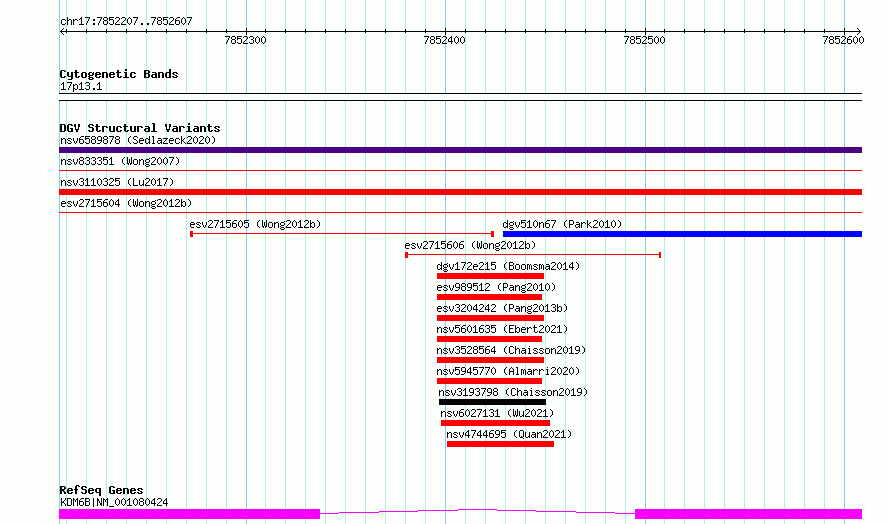Click the red esv3204242 variant bar
The height and width of the screenshot is (524, 890).
(490, 318)
